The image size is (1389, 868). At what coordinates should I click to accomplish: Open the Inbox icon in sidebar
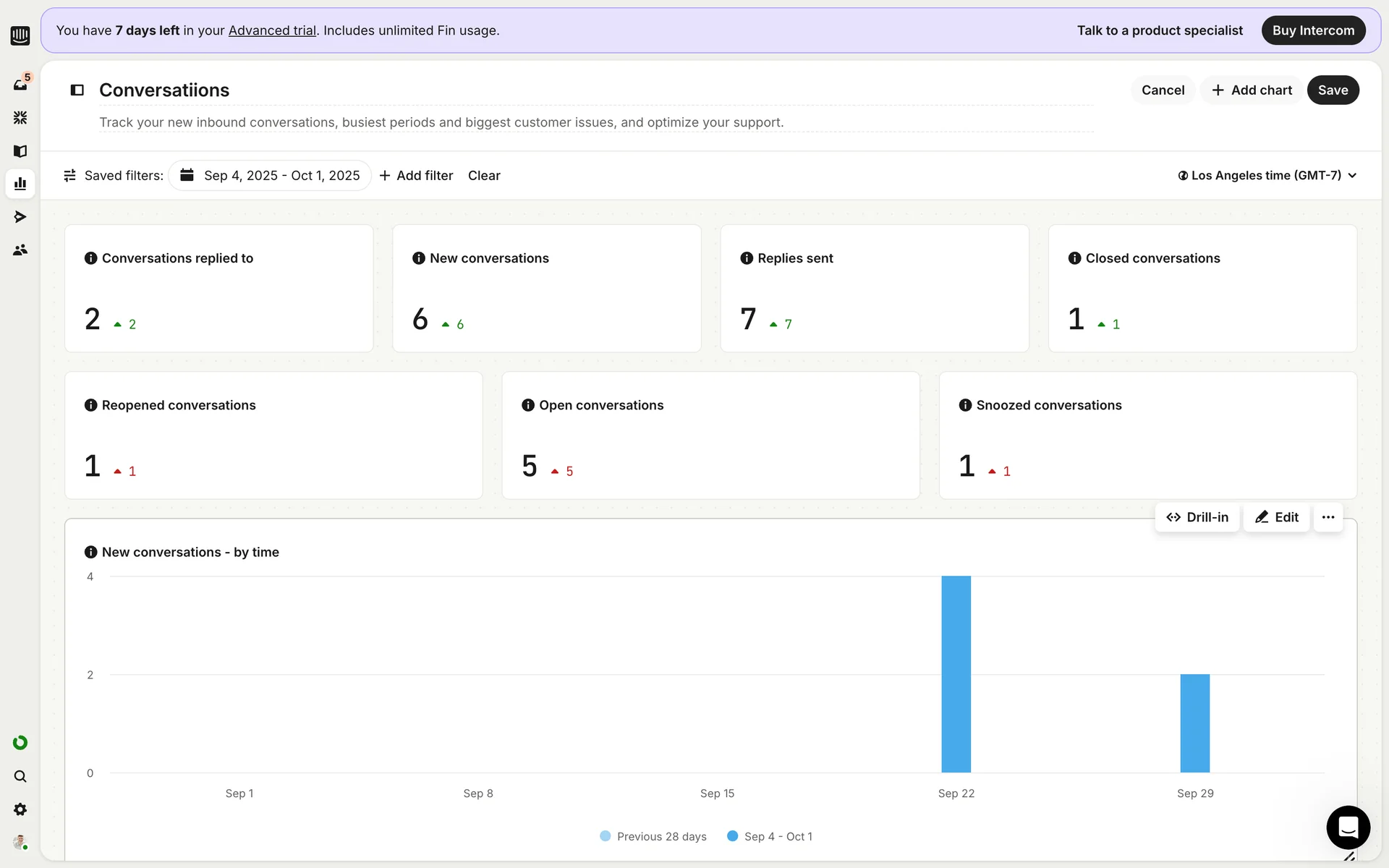point(20,85)
